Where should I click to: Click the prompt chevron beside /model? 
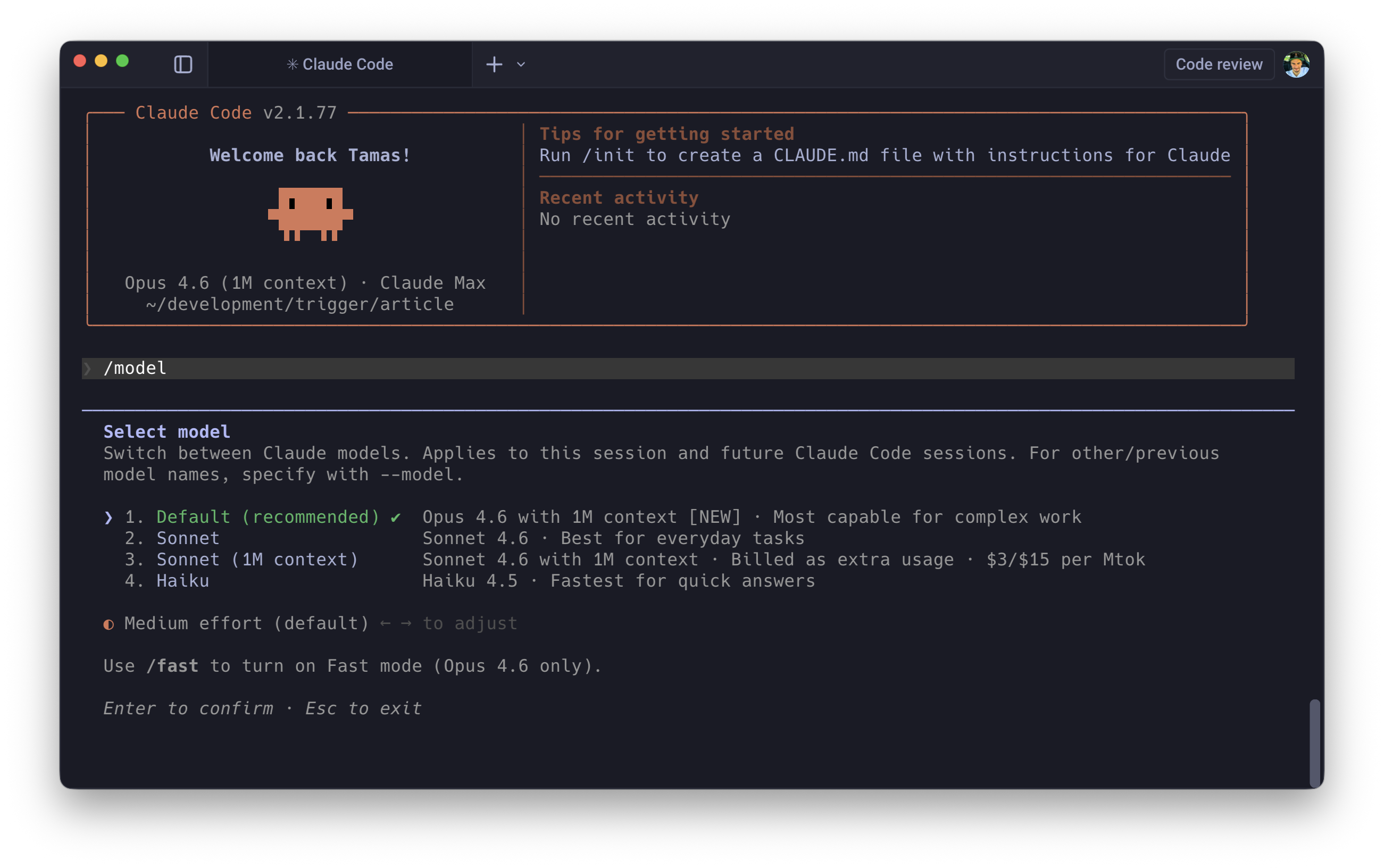[87, 369]
